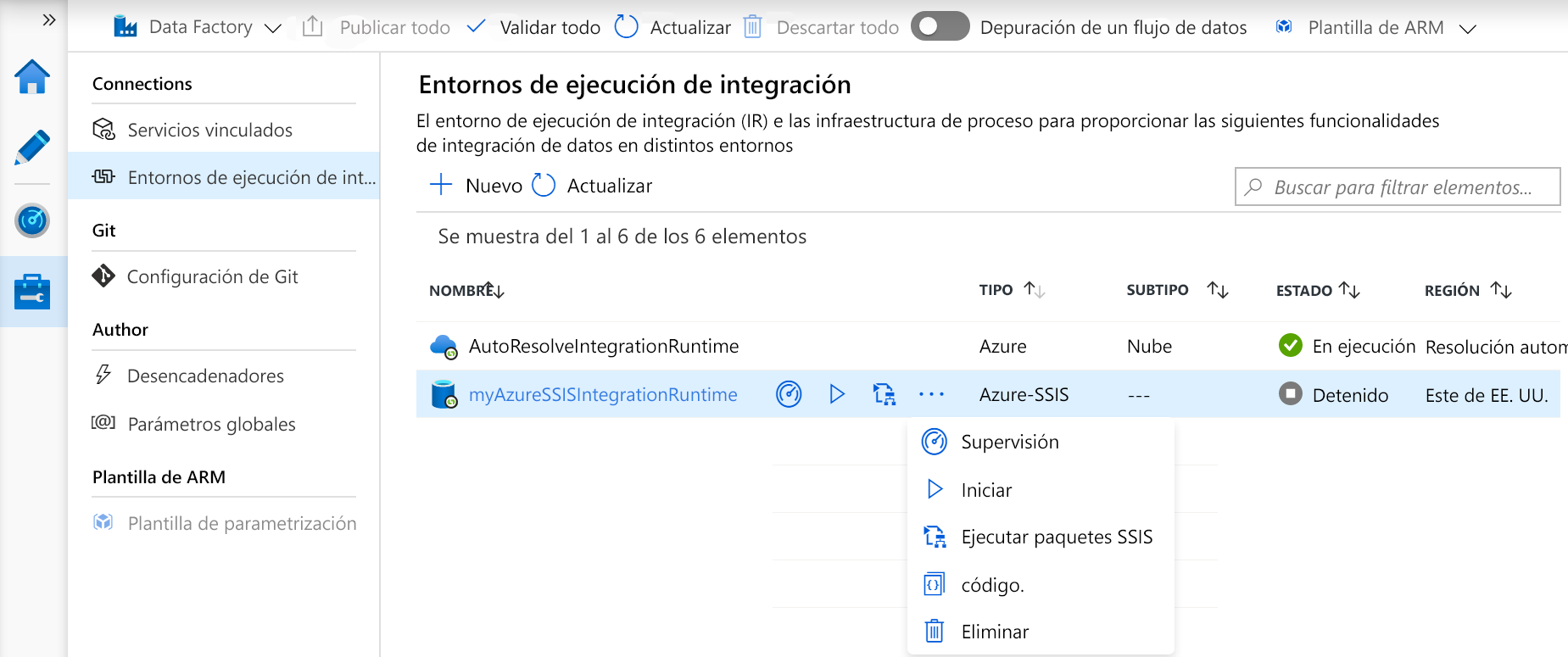
Task: Click the Publicar todo upload icon
Action: point(313,26)
